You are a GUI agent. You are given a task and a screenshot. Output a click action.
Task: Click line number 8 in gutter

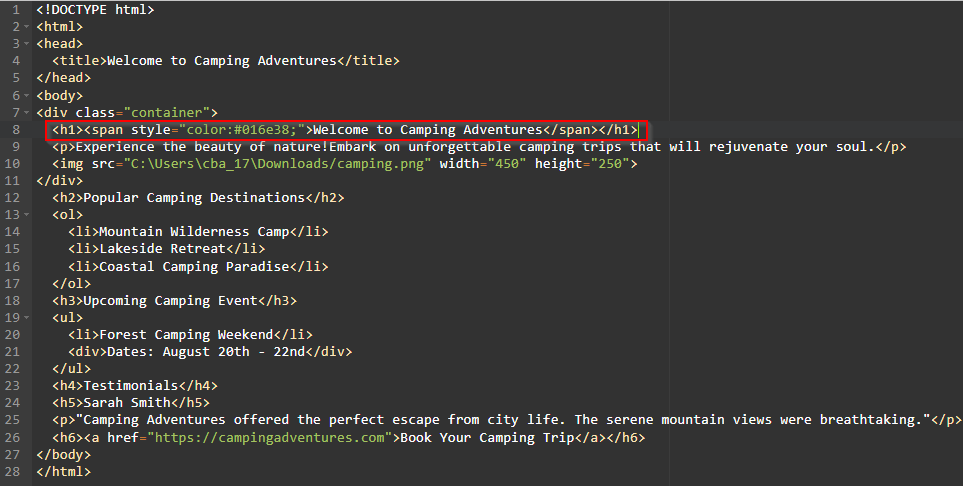[16, 130]
